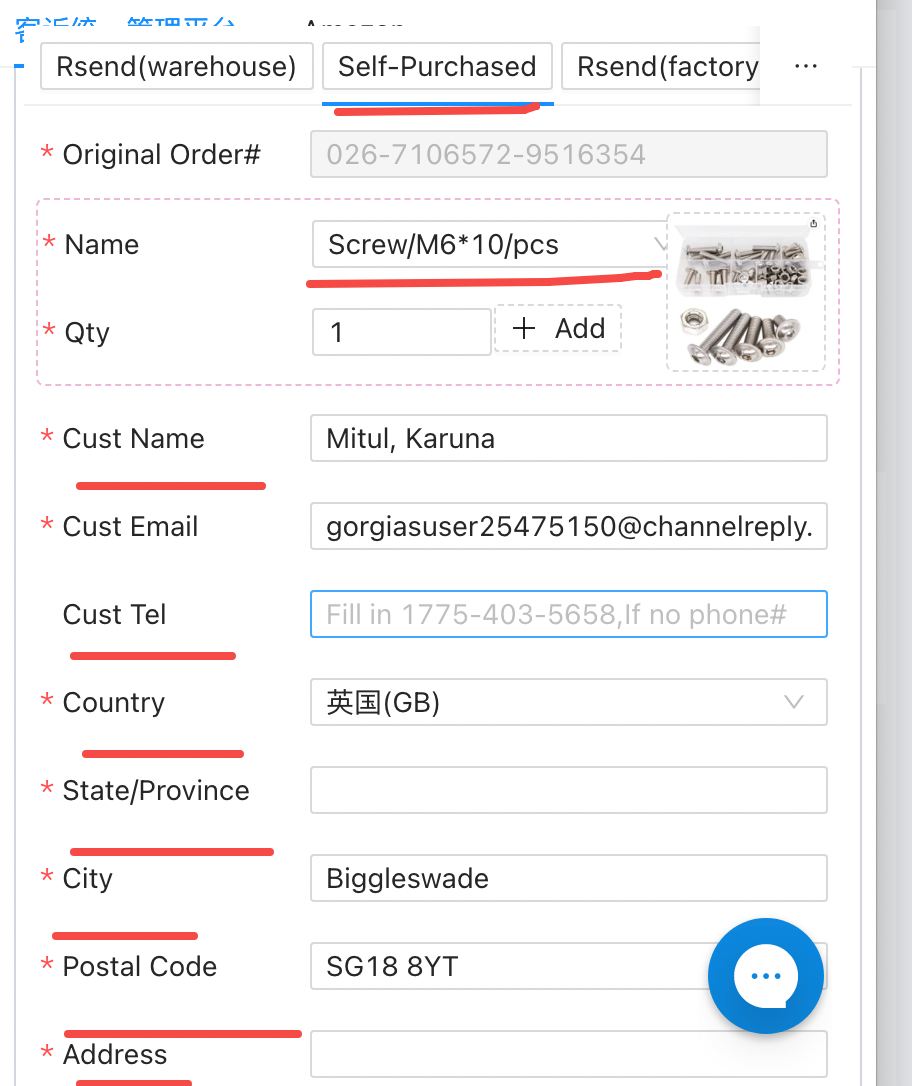The width and height of the screenshot is (912, 1086).
Task: Focus the Cust Tel phone field
Action: [x=568, y=614]
